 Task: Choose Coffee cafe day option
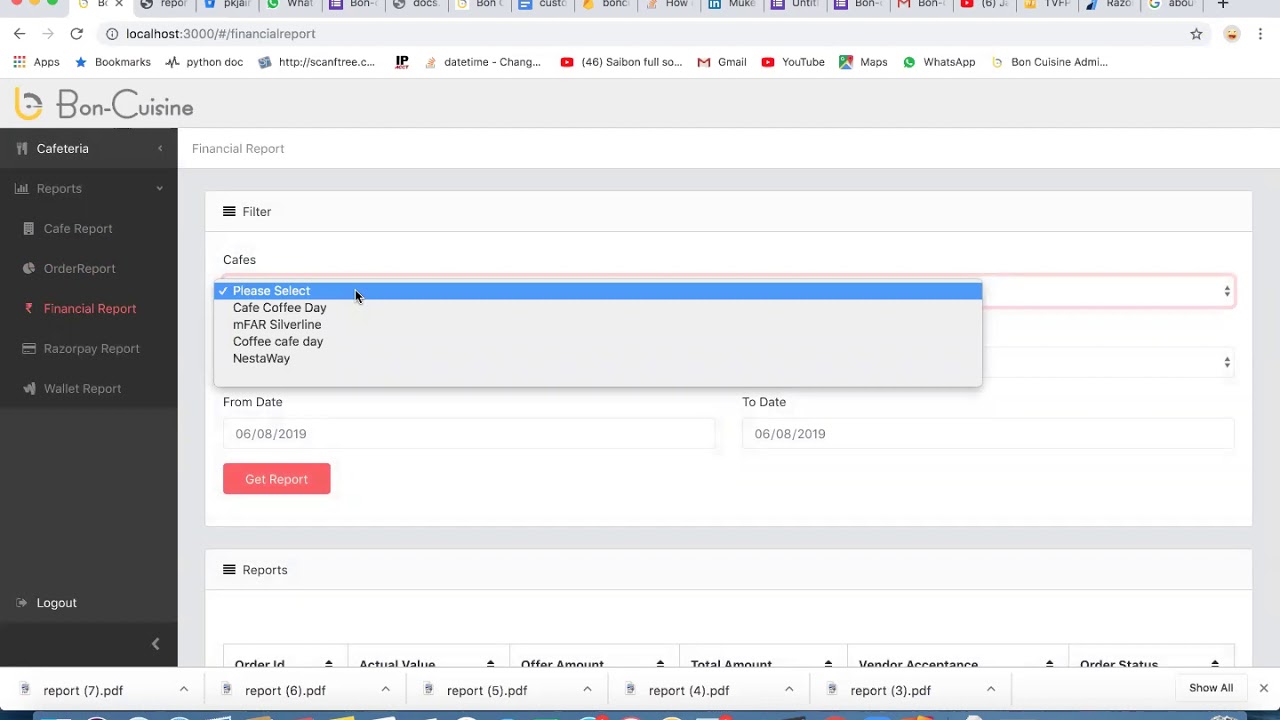tap(598, 342)
